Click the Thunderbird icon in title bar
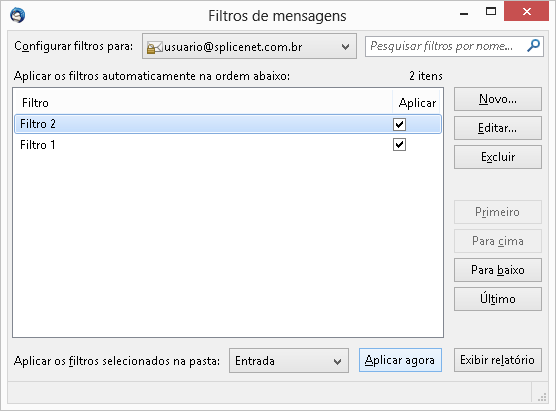Screen dimensions: 556x411 click(x=17, y=16)
